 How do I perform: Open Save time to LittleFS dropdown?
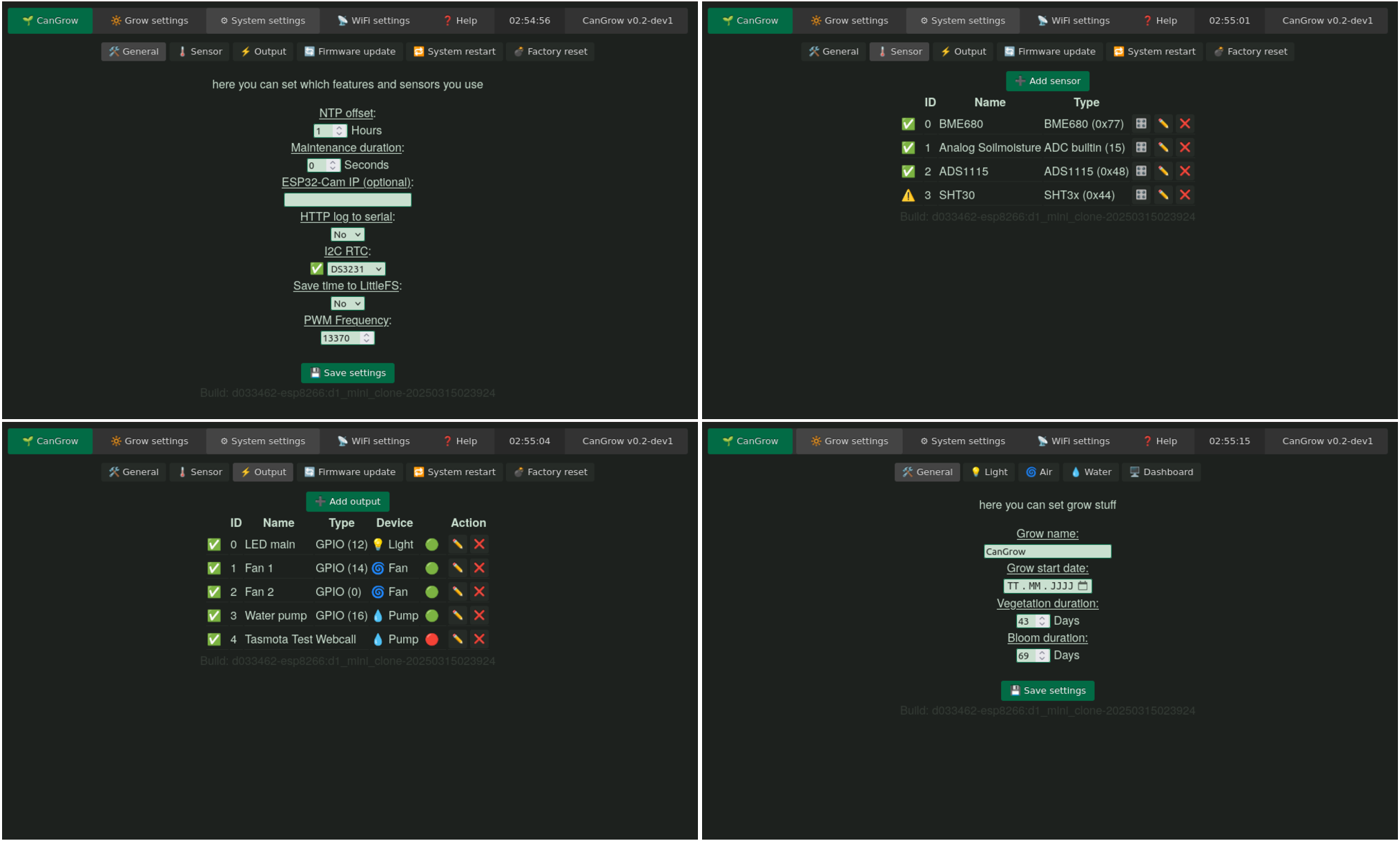click(x=347, y=303)
